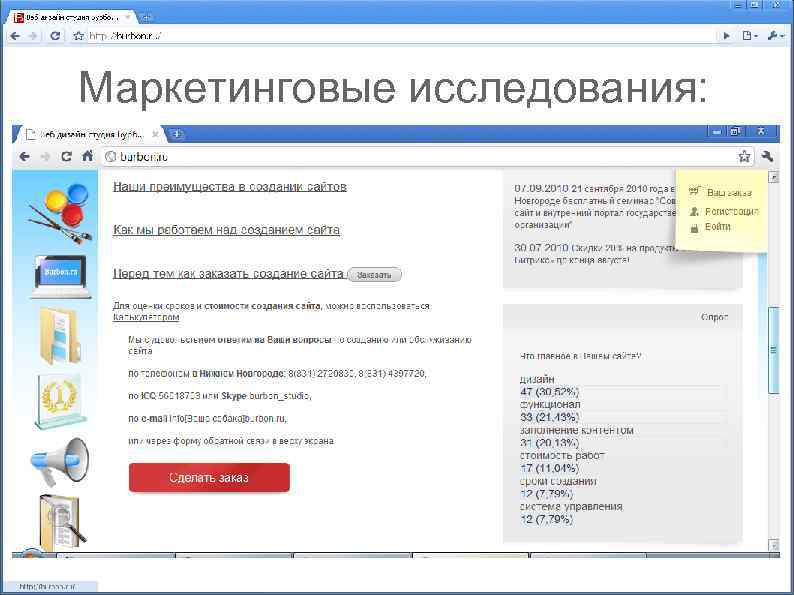Click the outer browser go arrow icon
The image size is (794, 595).
coord(727,36)
